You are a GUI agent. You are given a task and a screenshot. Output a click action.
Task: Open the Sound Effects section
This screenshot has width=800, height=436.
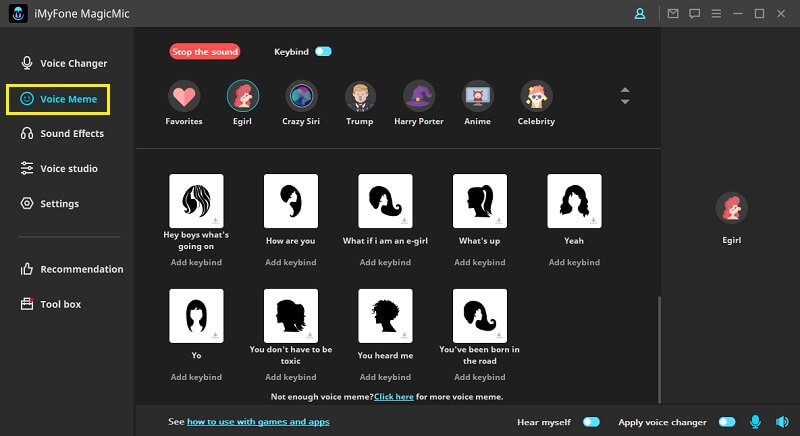[62, 134]
